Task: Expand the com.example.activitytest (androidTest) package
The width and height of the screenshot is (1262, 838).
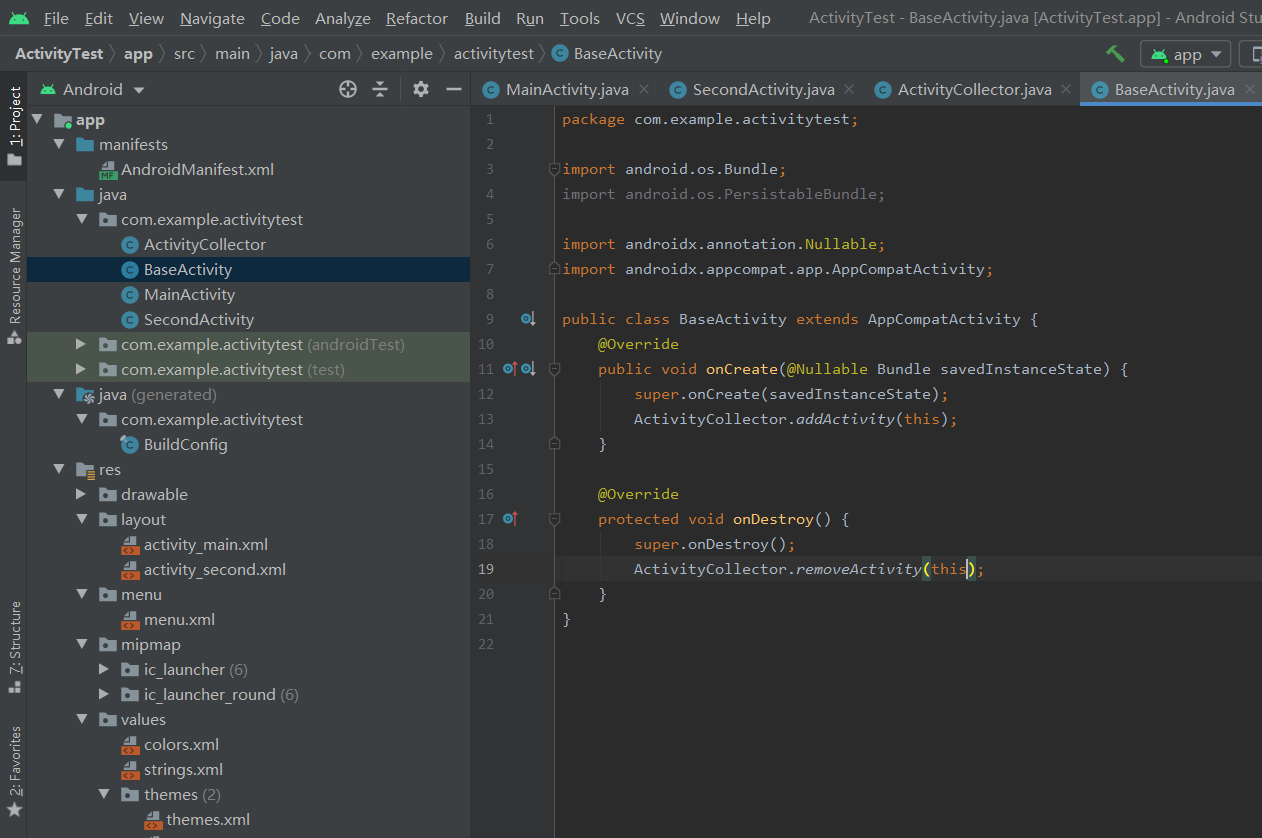Action: (x=82, y=345)
